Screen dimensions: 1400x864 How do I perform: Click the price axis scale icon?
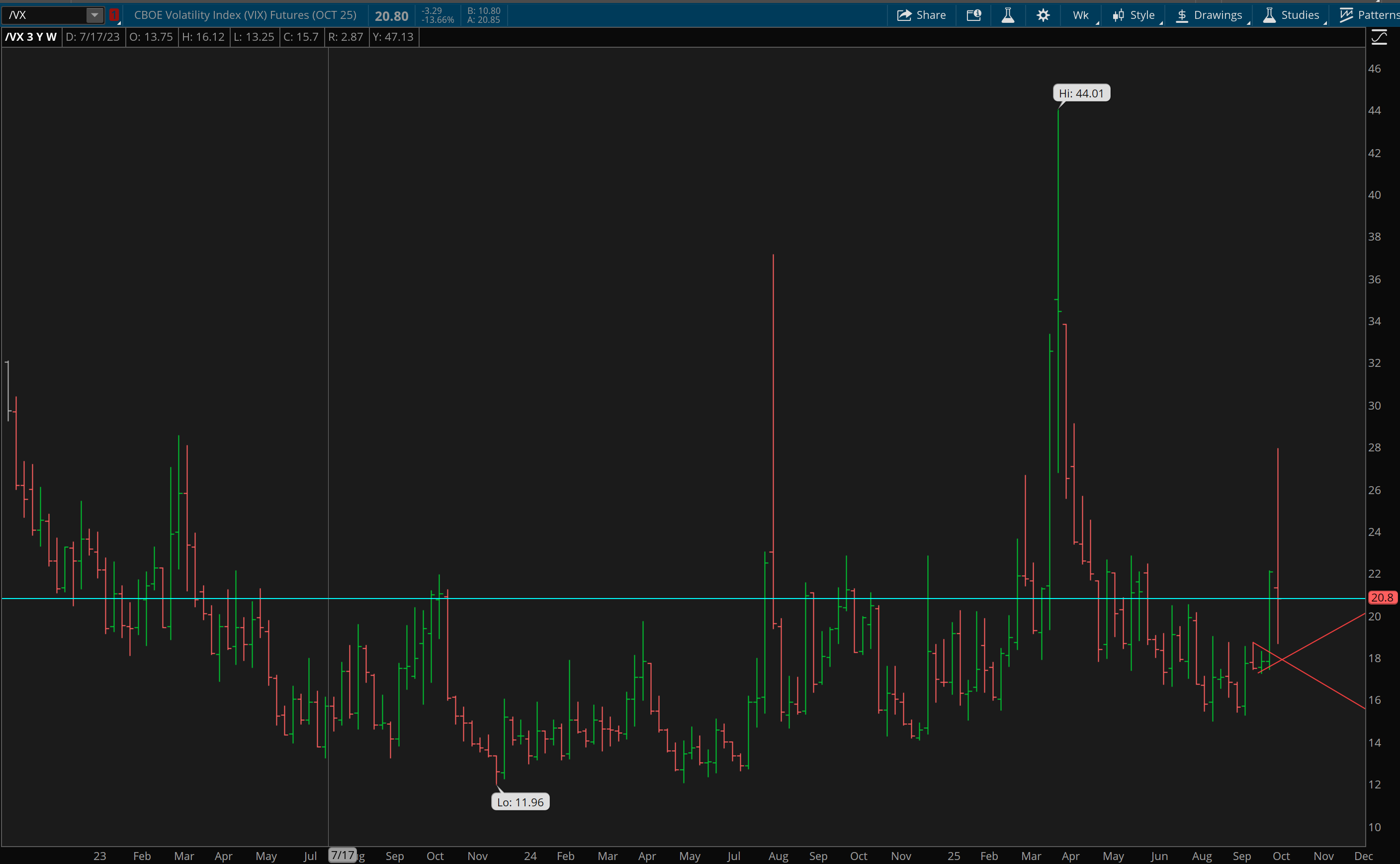[x=1379, y=38]
